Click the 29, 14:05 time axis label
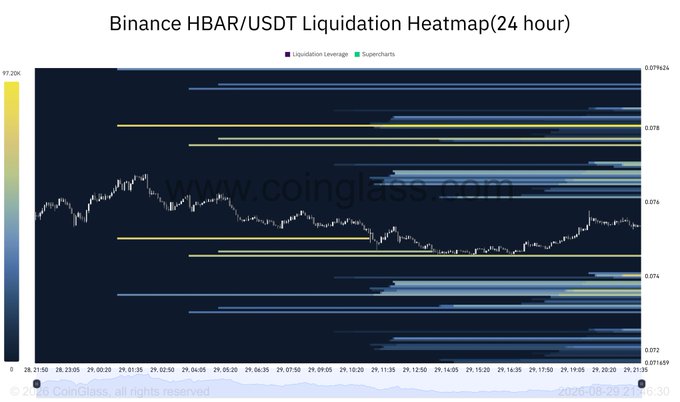680x402 pixels. tap(446, 370)
